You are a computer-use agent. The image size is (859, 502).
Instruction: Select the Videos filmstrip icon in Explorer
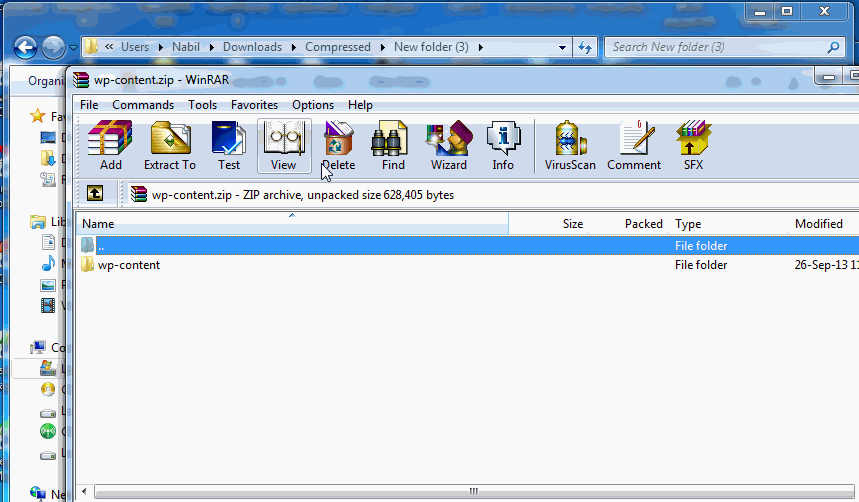(48, 305)
